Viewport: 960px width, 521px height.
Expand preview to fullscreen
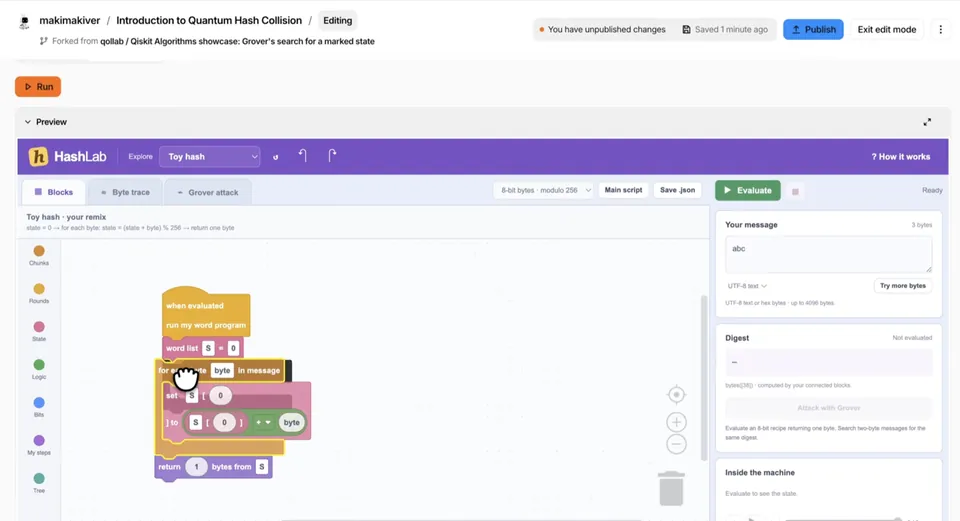click(x=927, y=122)
